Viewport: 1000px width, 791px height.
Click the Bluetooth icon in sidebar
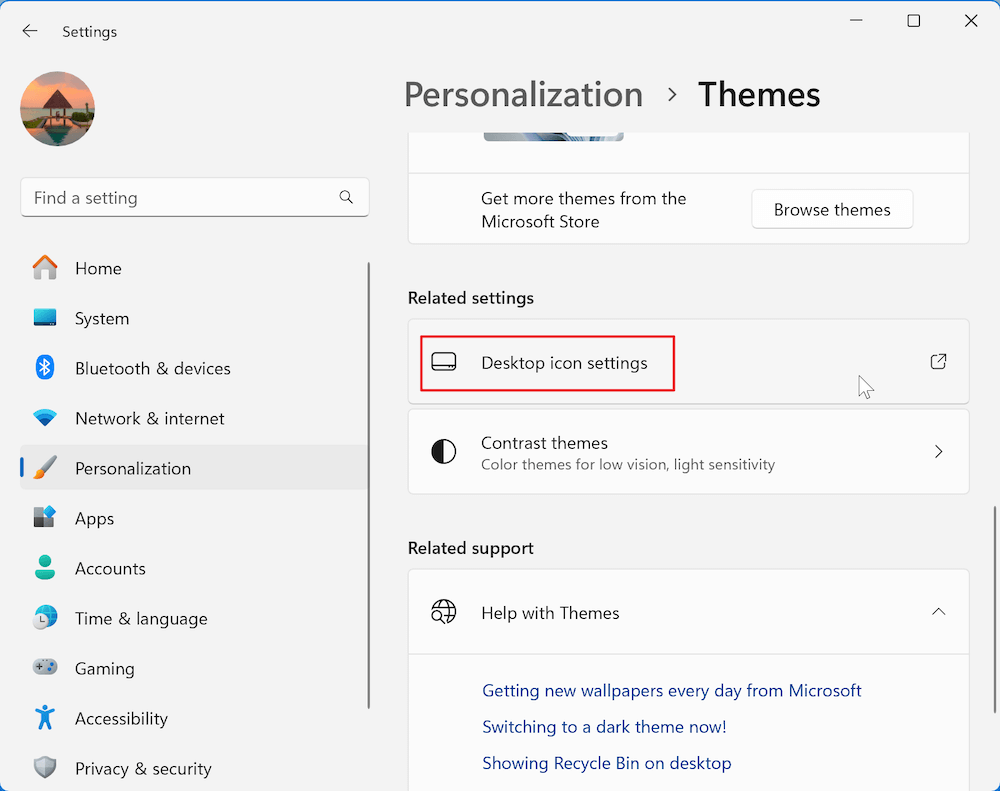click(45, 368)
